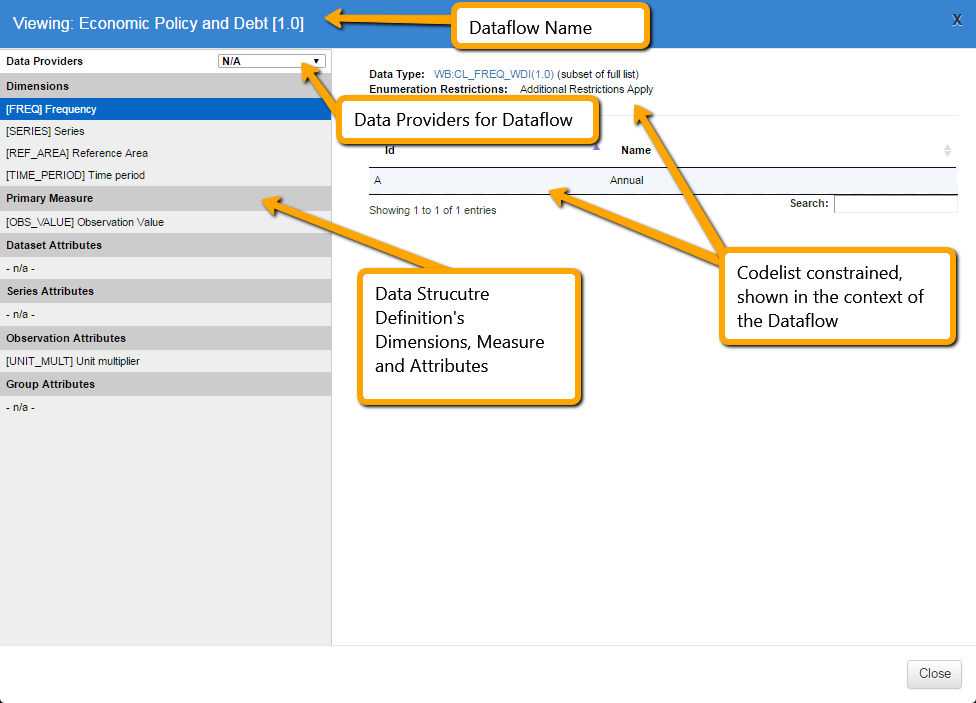This screenshot has height=703, width=976.
Task: Click the Name column sort icon
Action: [947, 150]
